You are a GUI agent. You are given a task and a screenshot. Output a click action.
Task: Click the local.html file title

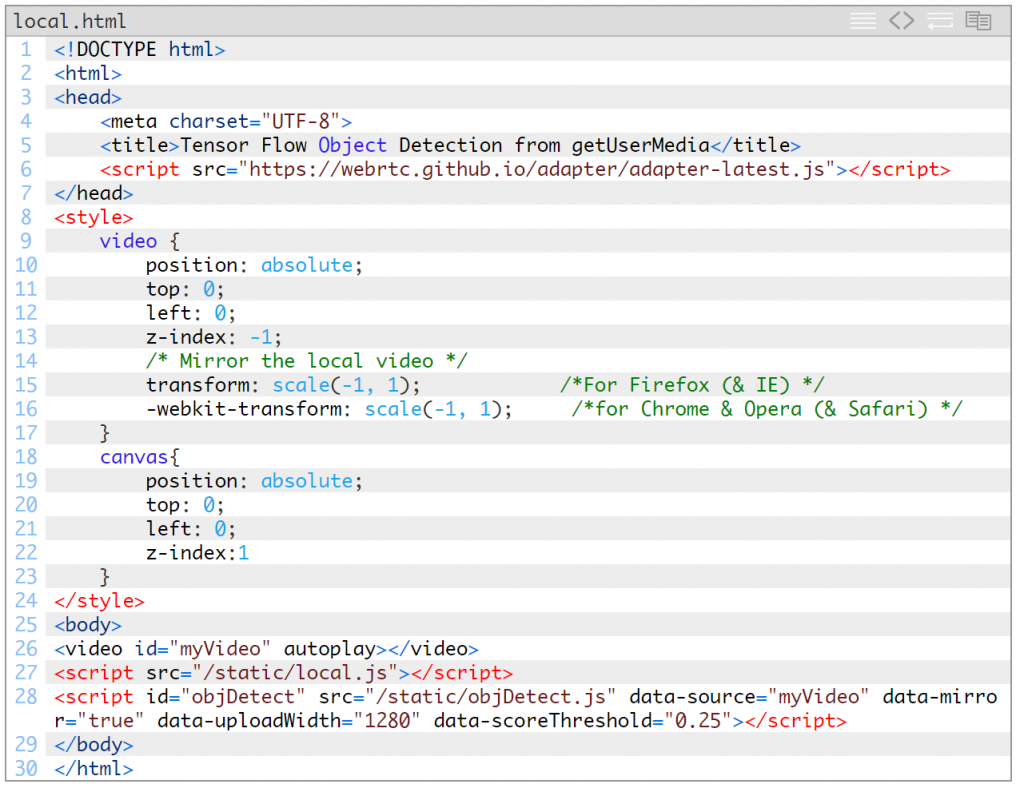70,21
